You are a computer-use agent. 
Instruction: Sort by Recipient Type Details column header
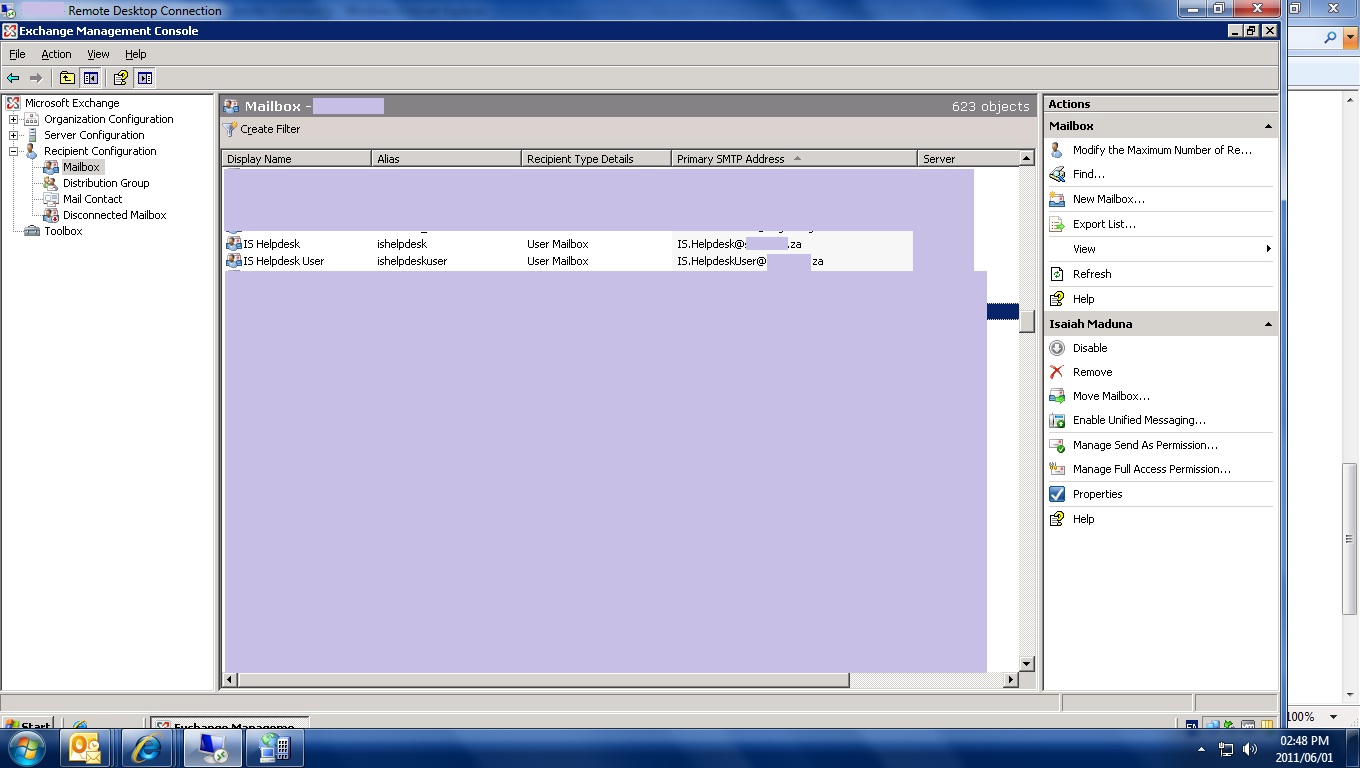(x=596, y=159)
